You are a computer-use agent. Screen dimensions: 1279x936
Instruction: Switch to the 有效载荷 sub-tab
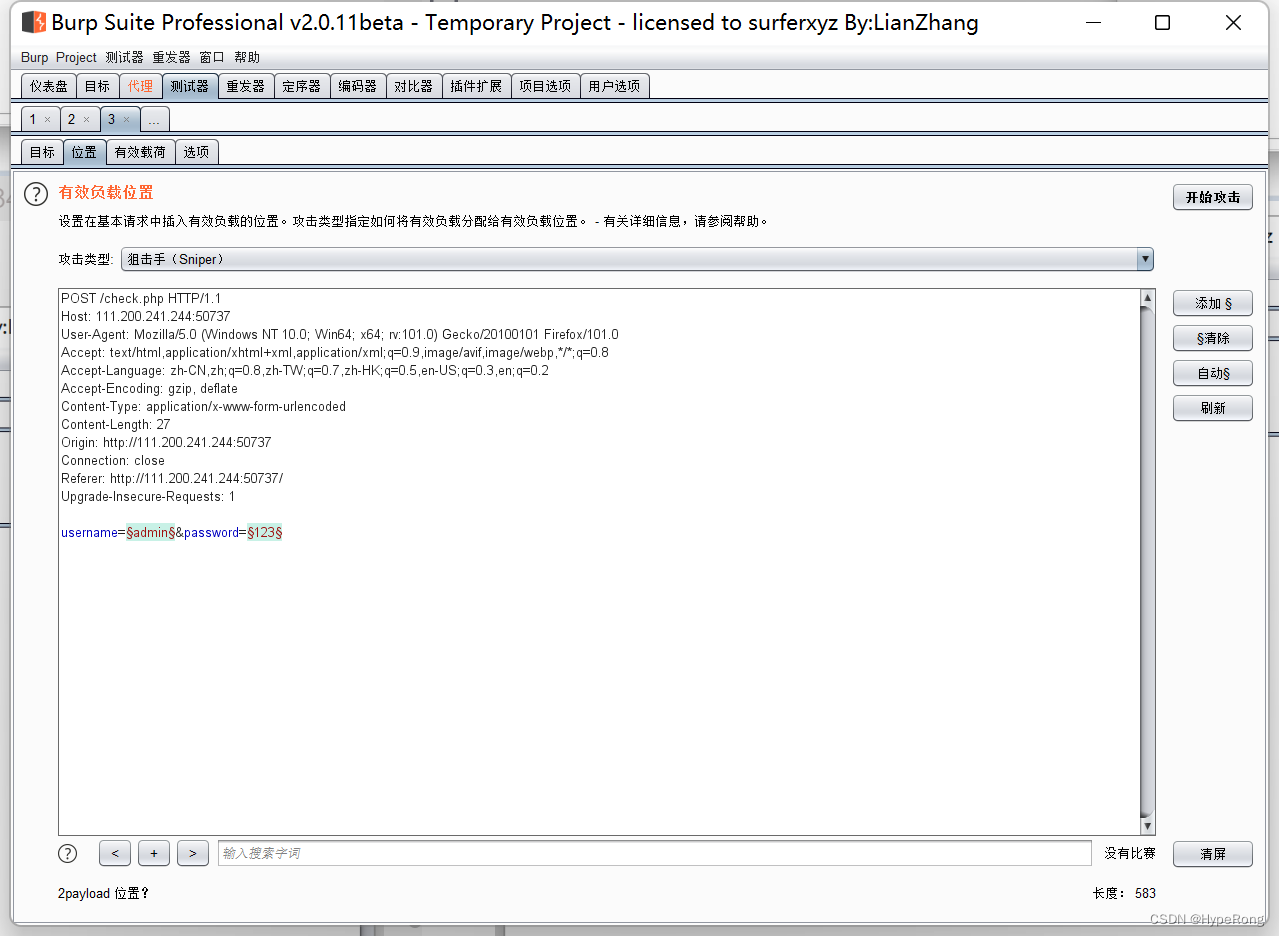point(140,152)
